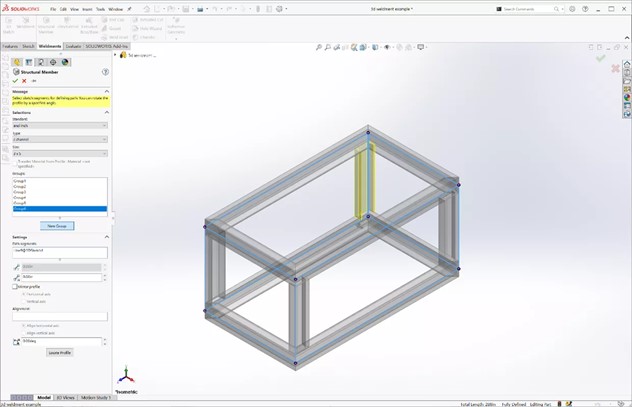The image size is (632, 407).
Task: Click Zoom to Fit in view toolbar
Action: (x=318, y=48)
